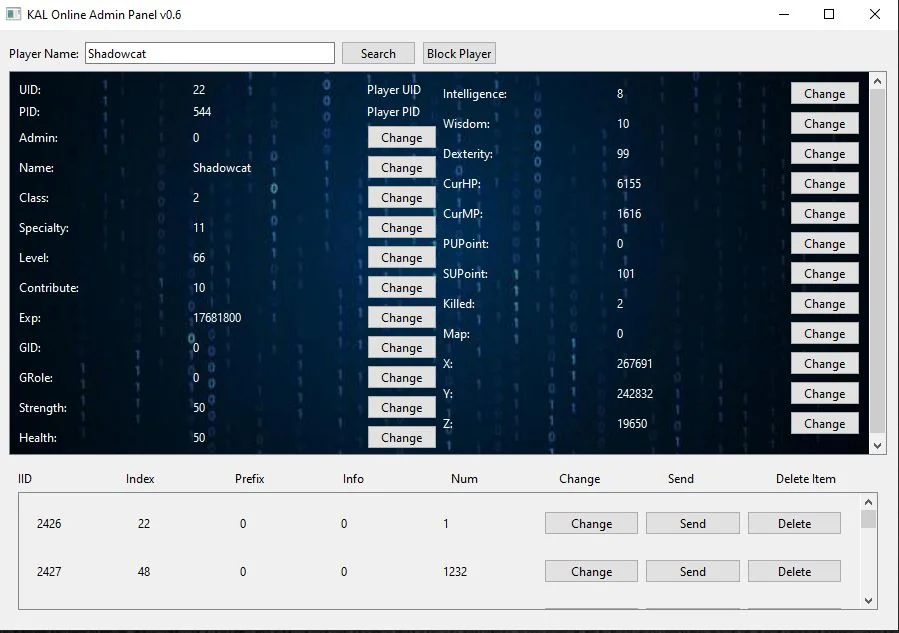Change item with IID 2427
The height and width of the screenshot is (633, 899).
click(x=591, y=572)
